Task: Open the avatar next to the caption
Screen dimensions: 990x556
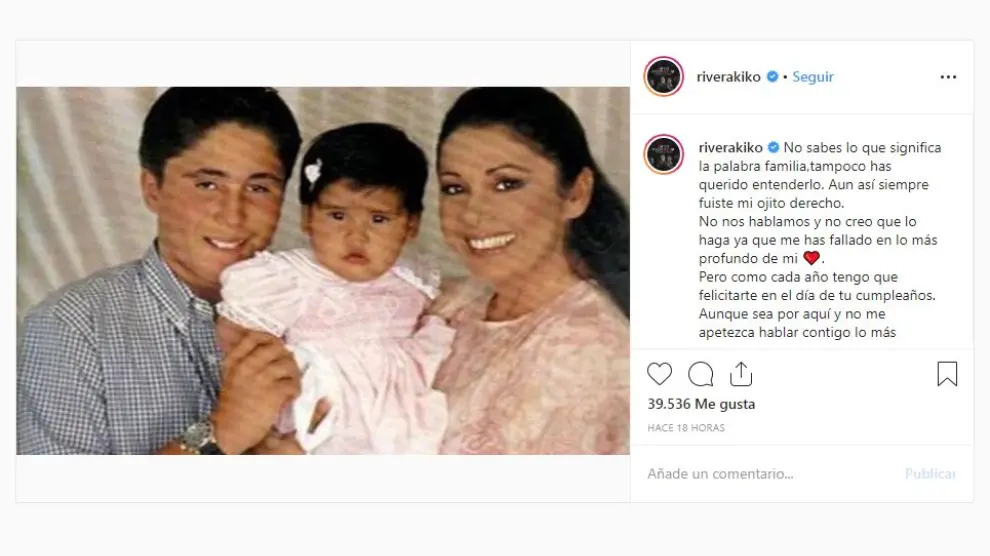Action: point(664,154)
